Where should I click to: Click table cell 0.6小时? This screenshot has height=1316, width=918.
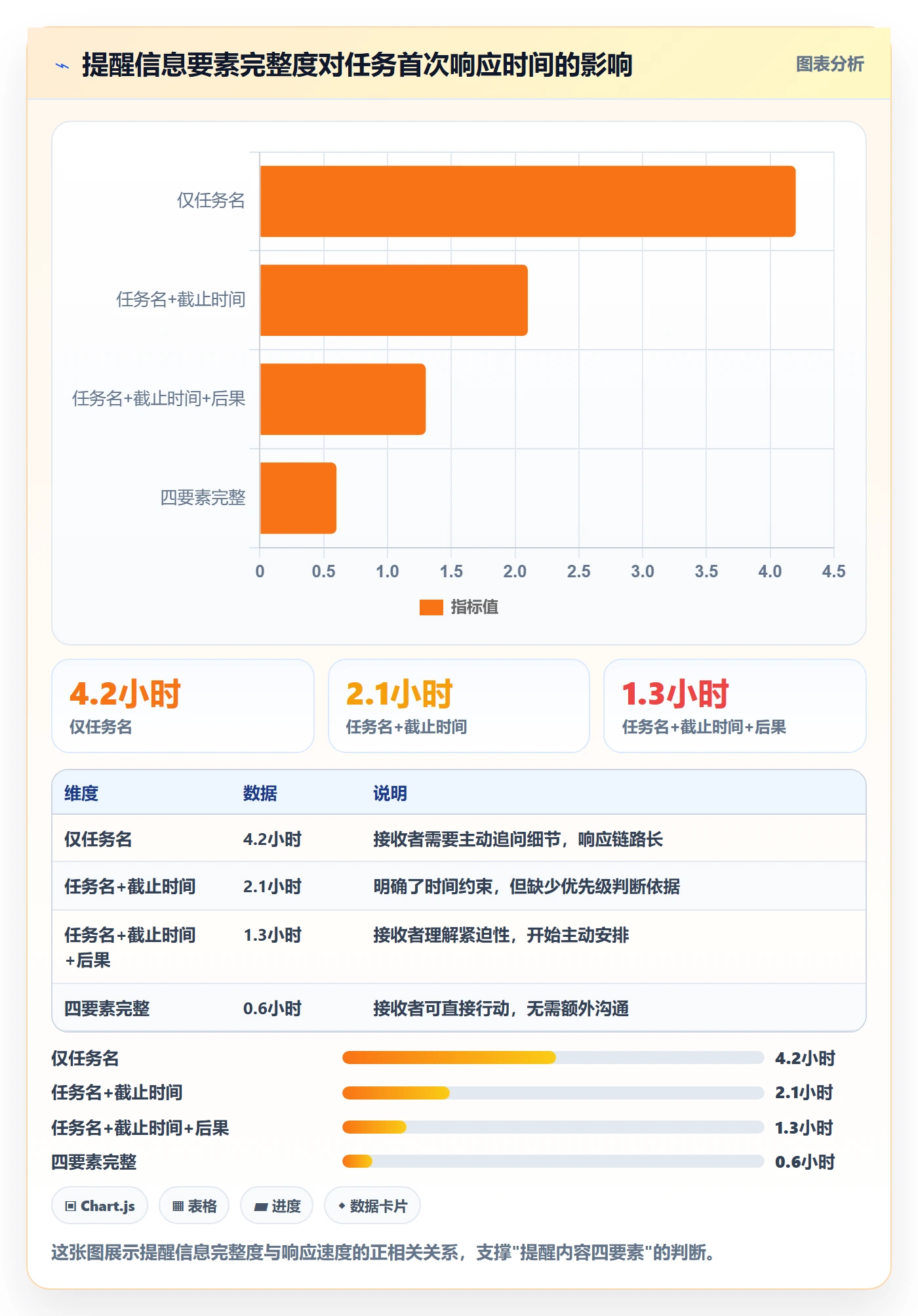[272, 1008]
